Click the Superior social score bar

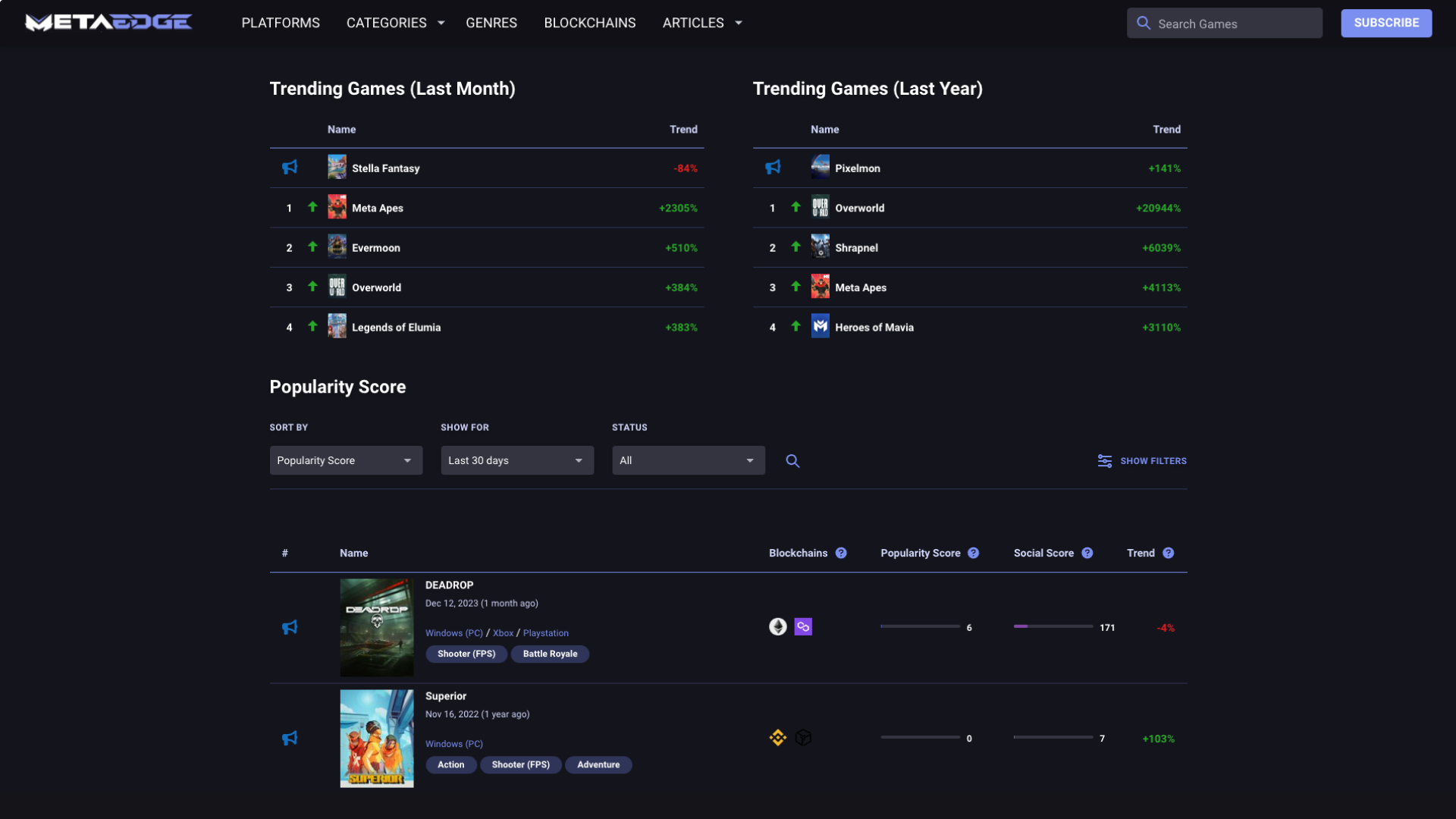click(x=1053, y=737)
